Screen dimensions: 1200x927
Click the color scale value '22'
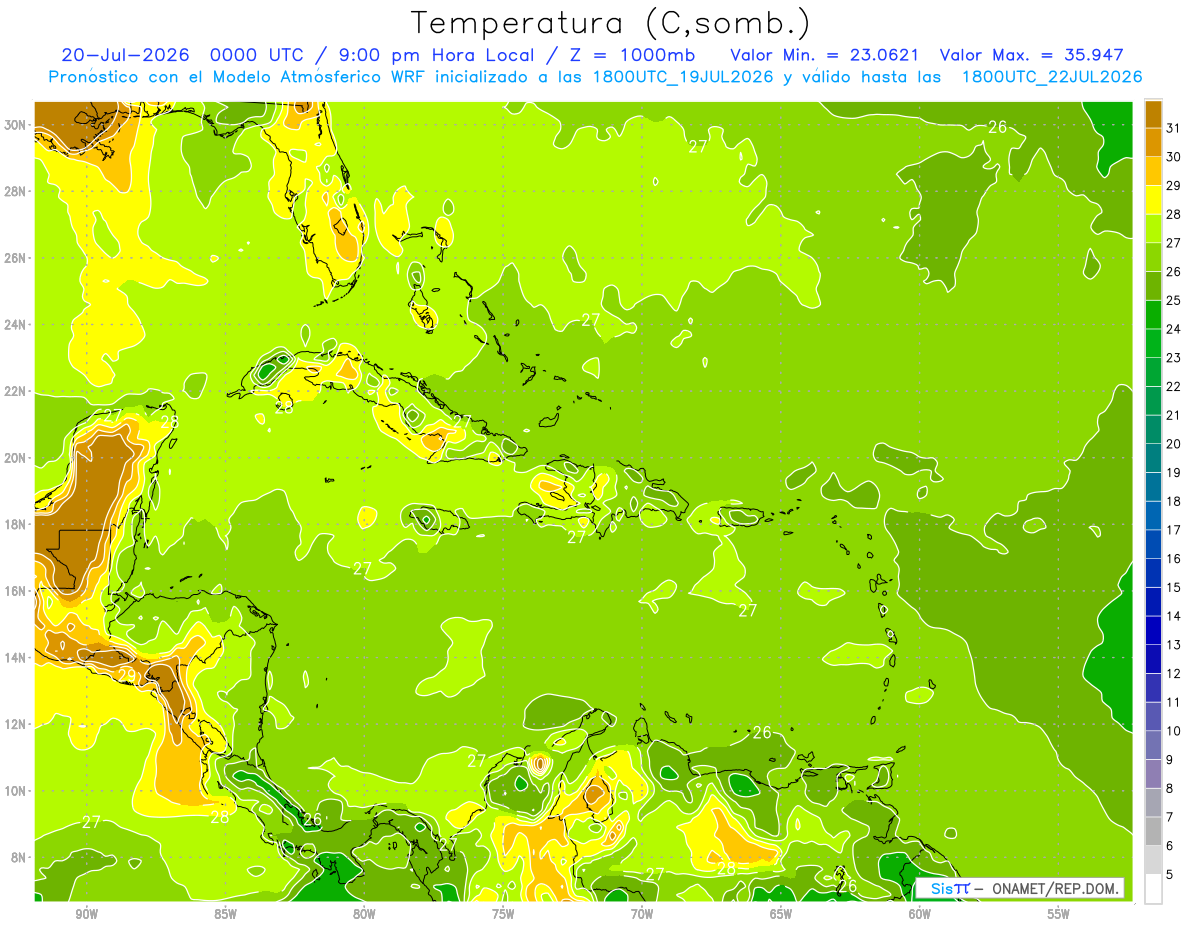point(1174,386)
